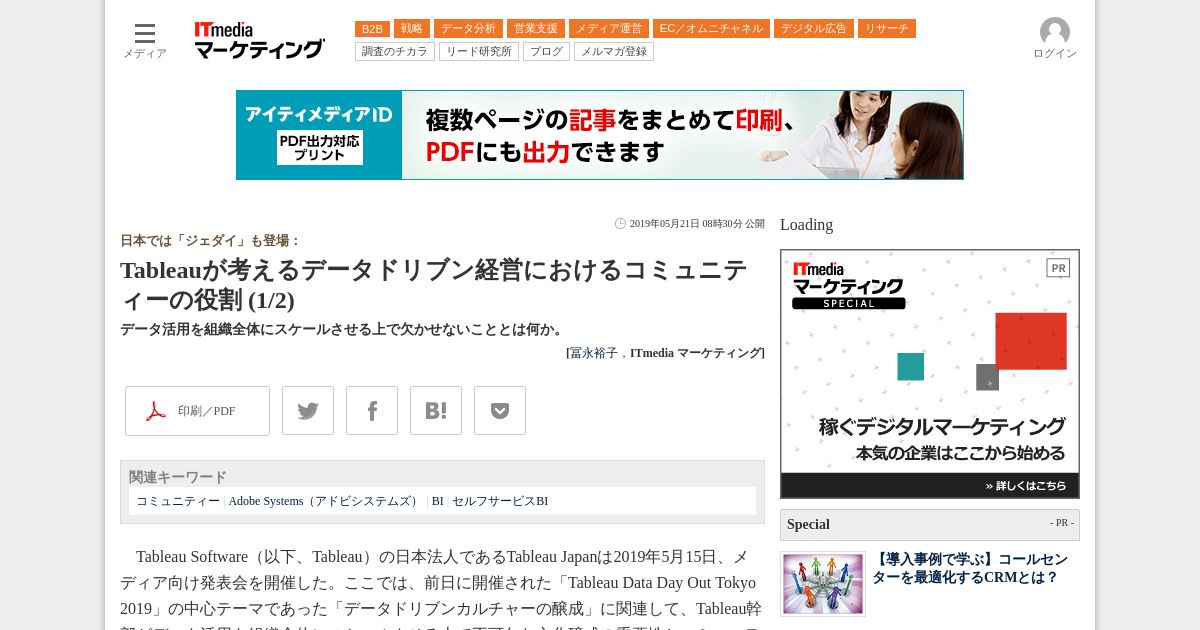
Task: Open メルマガ登録 link
Action: (x=614, y=51)
